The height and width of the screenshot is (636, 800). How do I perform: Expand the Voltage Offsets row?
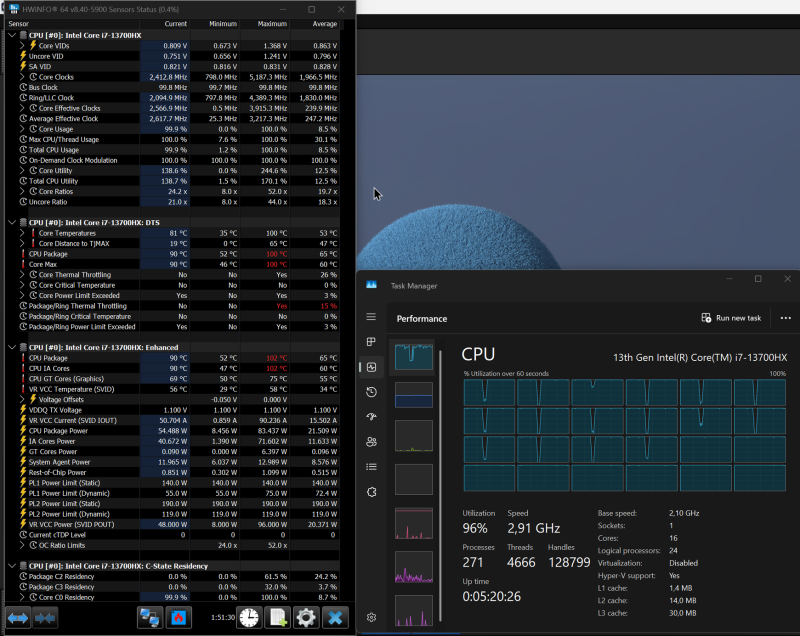click(x=22, y=399)
